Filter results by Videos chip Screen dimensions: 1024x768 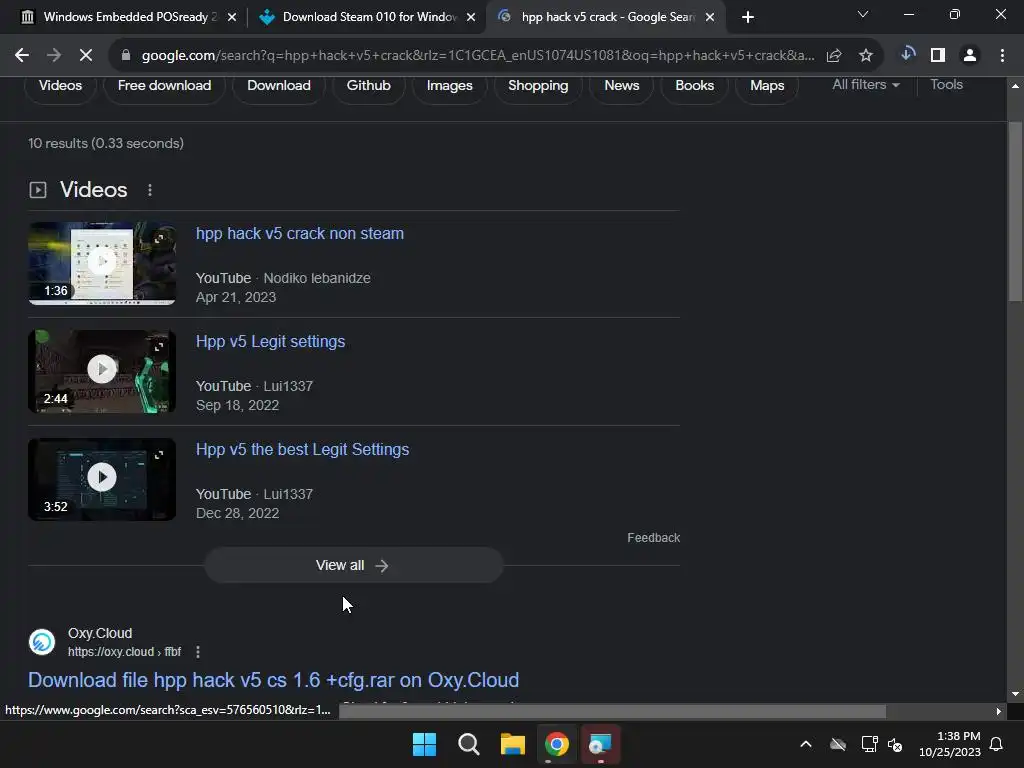[x=60, y=86]
